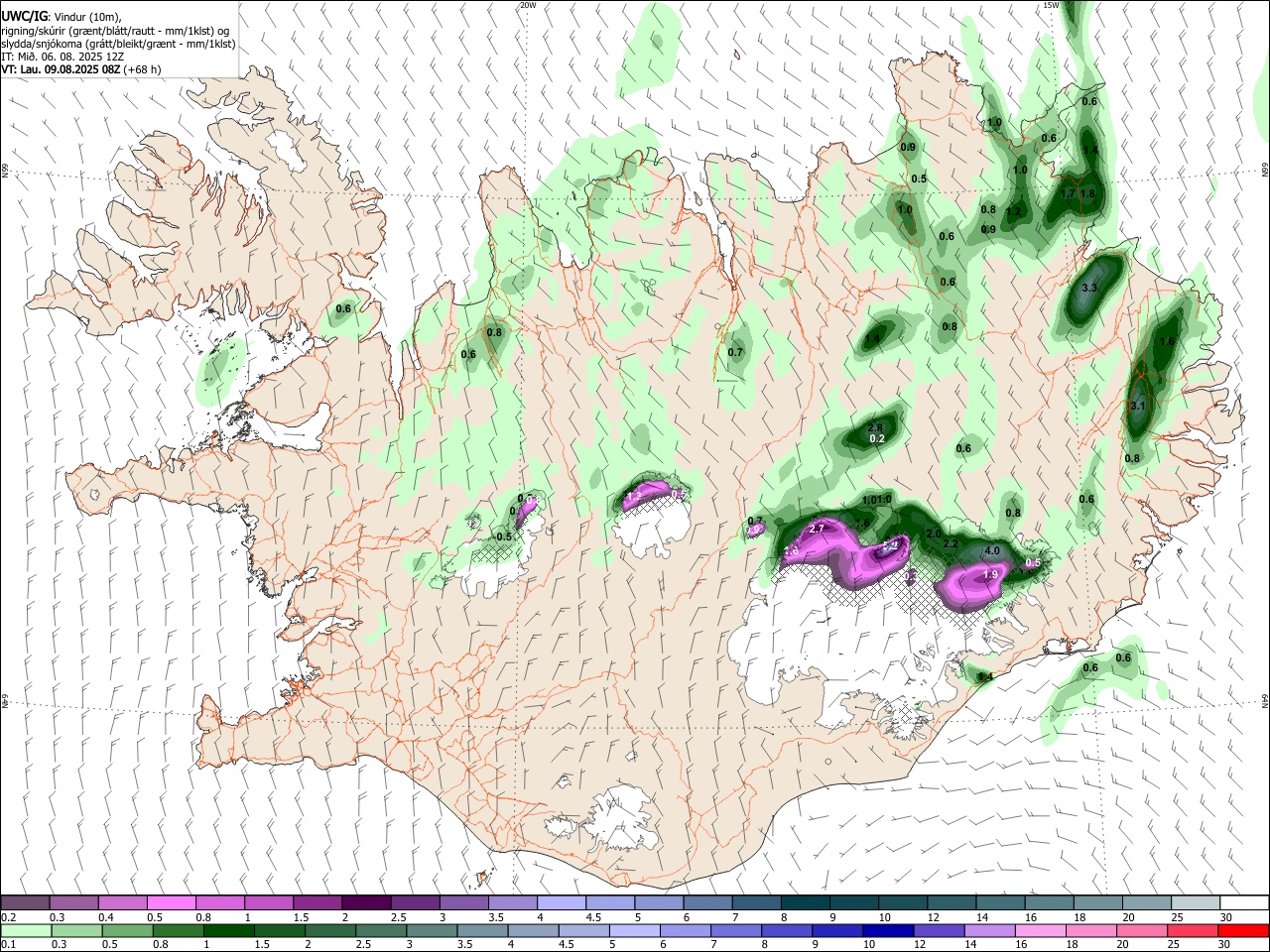Click the 'slydda/snjókoma' legend description line

coord(118,44)
